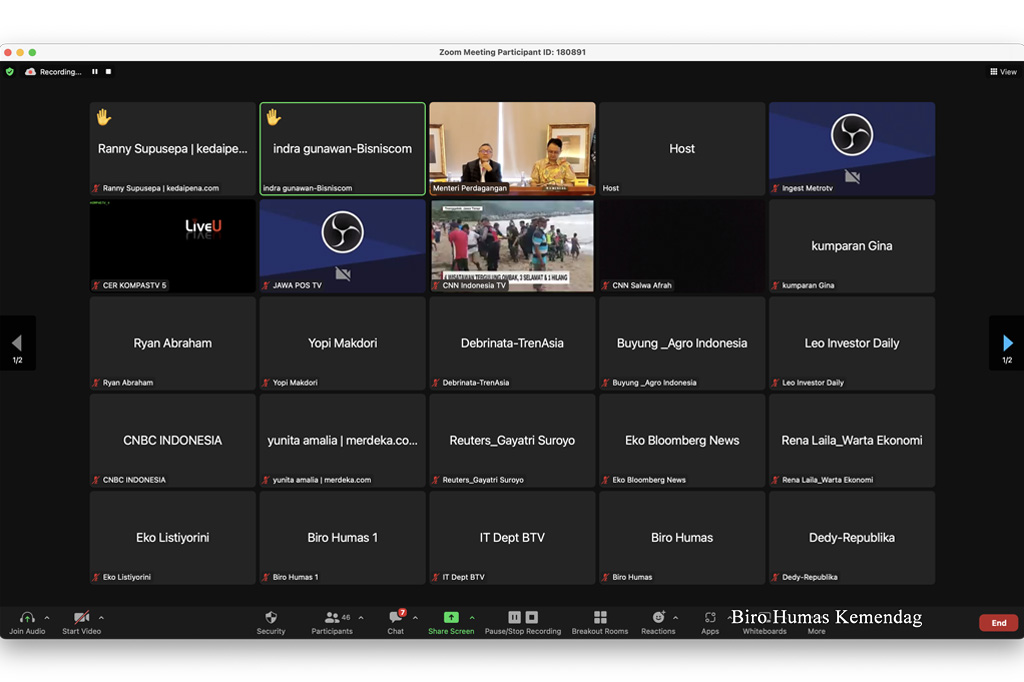Select the Leo Investor Daily tile
Image resolution: width=1024 pixels, height=682 pixels.
(x=852, y=343)
